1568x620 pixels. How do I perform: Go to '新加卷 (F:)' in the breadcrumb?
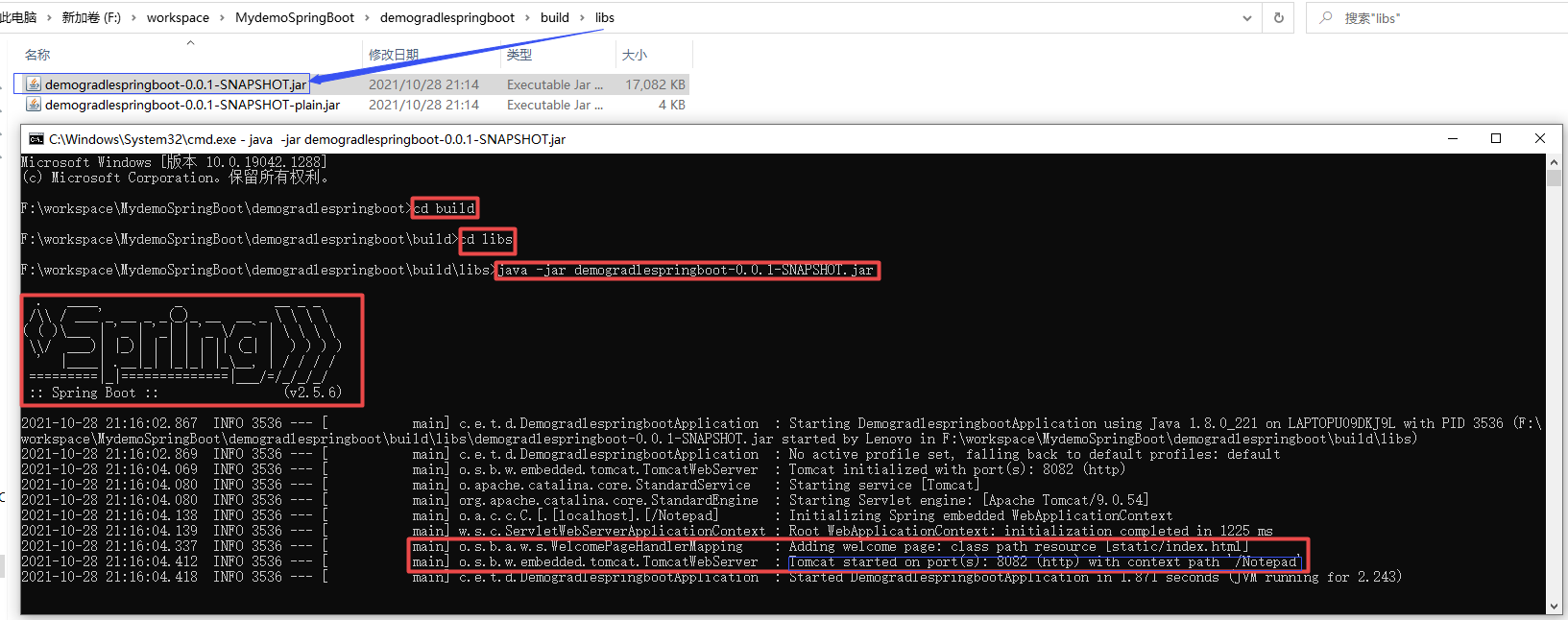click(x=91, y=17)
